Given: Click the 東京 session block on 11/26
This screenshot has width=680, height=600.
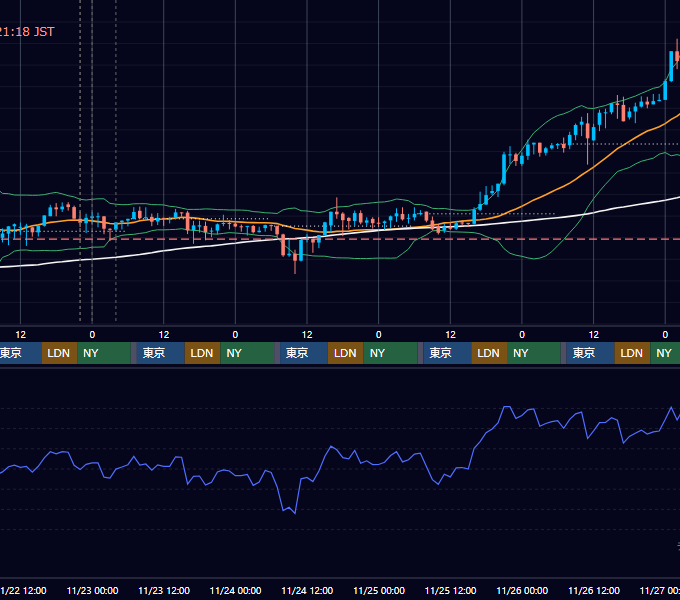Looking at the screenshot, I should 590,353.
